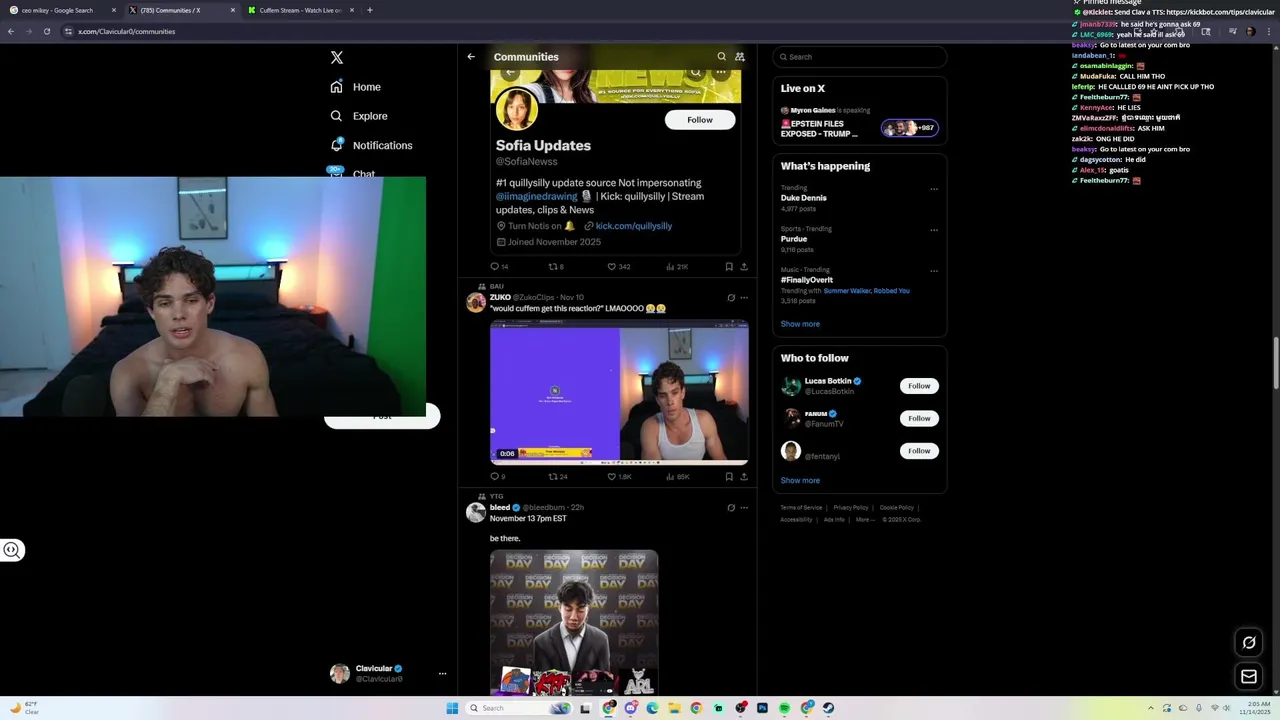Click the address bar showing x.com/Clavicular0/communities
The width and height of the screenshot is (1280, 720).
pyautogui.click(x=126, y=31)
